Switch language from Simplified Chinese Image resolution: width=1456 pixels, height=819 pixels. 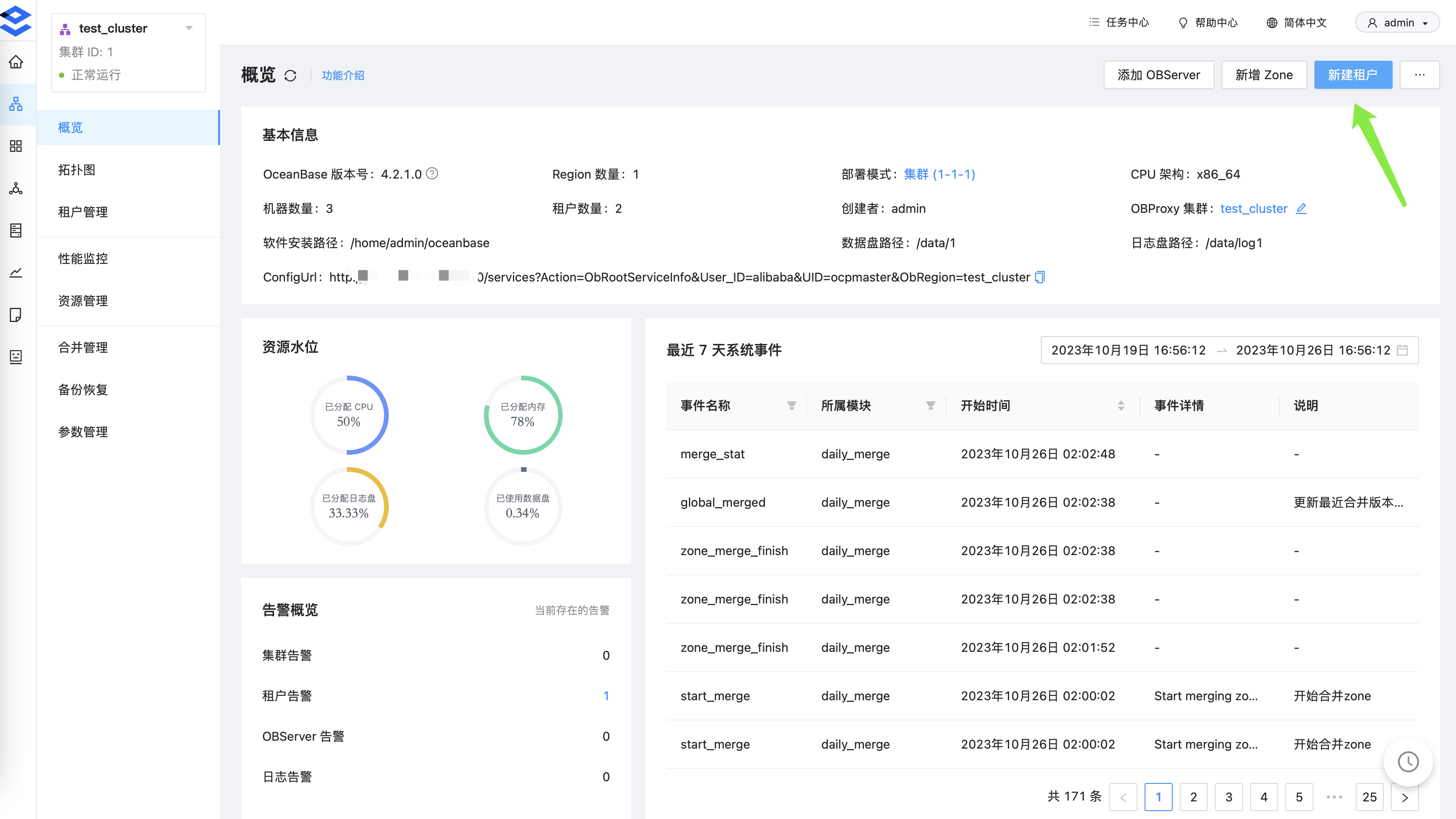[x=1297, y=22]
